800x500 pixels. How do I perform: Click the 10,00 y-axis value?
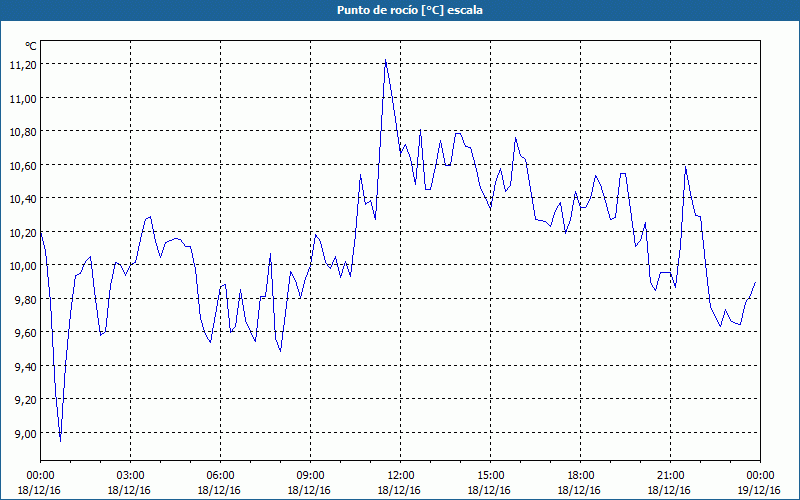click(23, 265)
